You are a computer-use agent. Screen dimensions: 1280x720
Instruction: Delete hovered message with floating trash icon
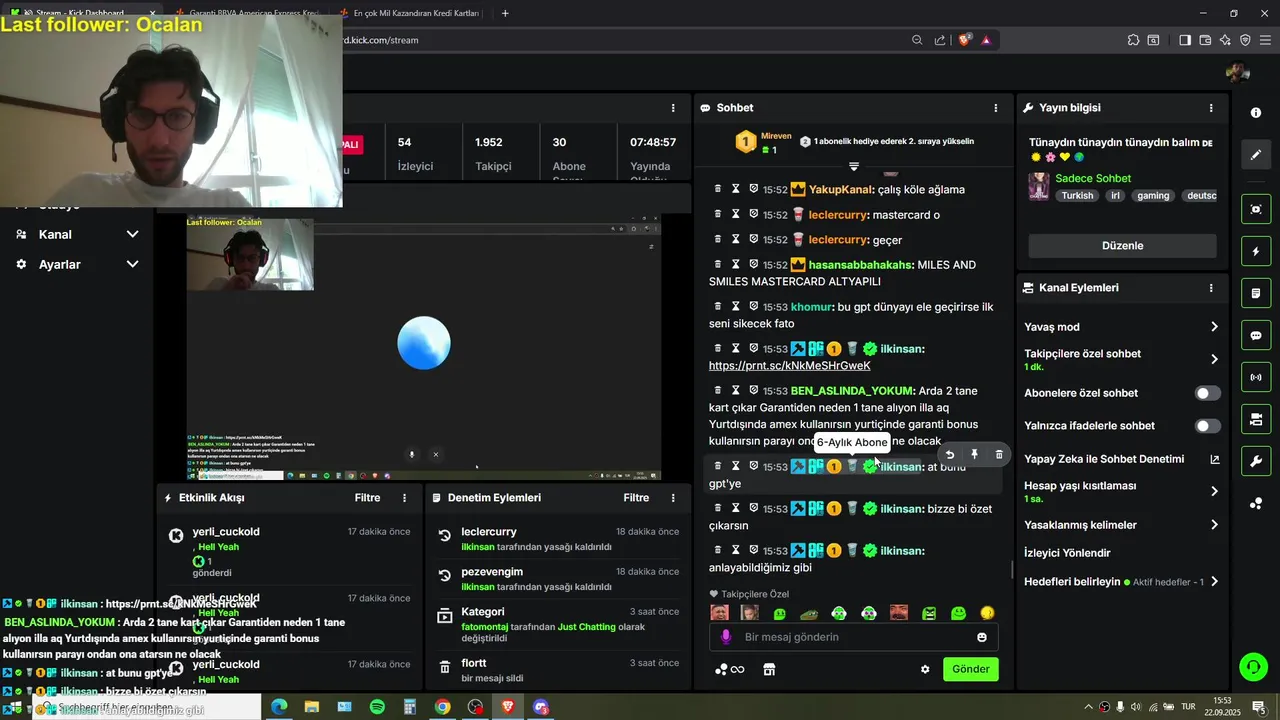pos(999,455)
